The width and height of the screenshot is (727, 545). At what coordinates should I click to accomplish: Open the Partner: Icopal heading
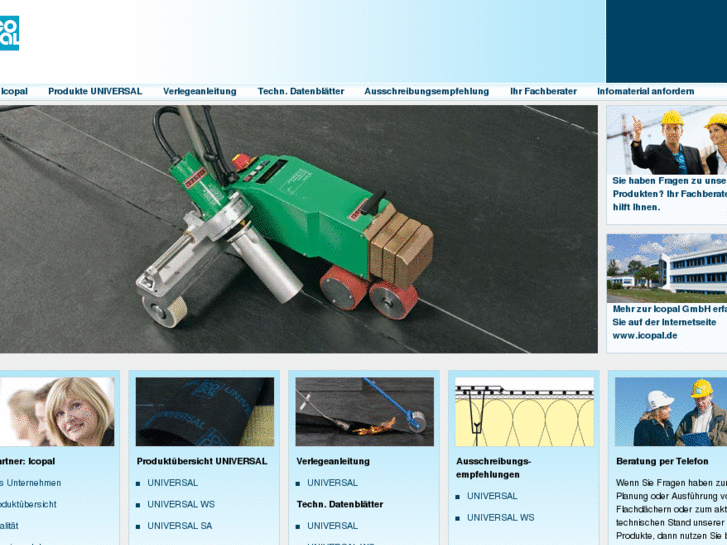click(x=27, y=461)
